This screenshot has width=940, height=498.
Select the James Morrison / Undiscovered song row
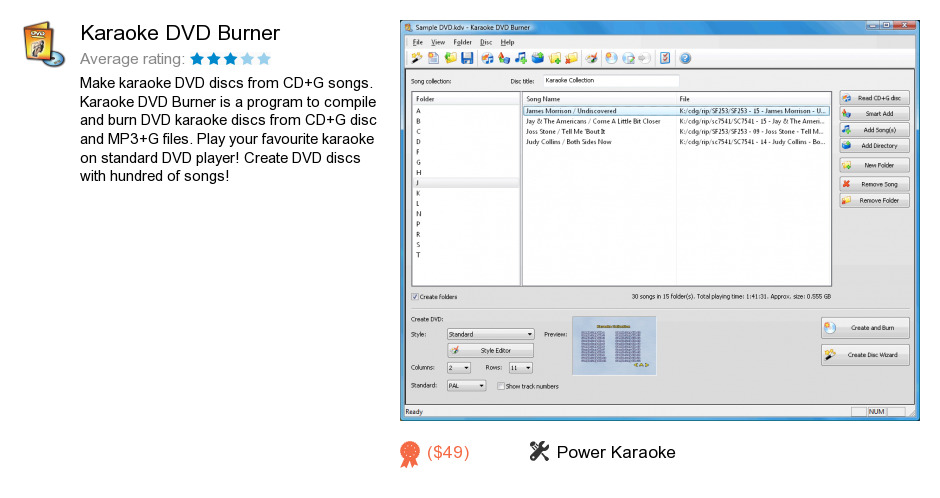pos(676,111)
